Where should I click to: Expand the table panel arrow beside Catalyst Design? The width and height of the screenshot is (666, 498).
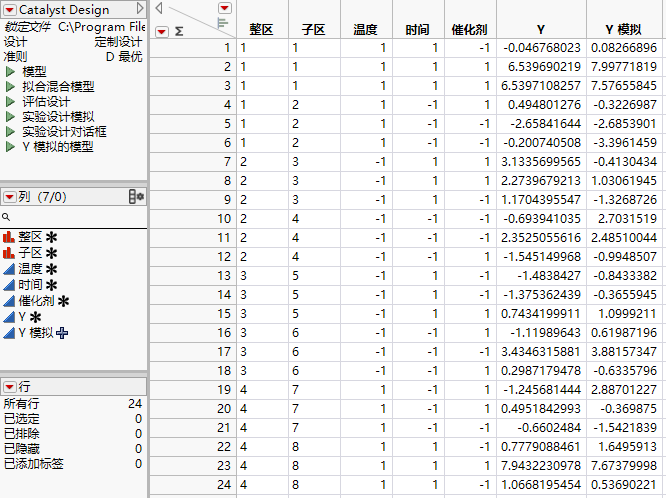140,8
